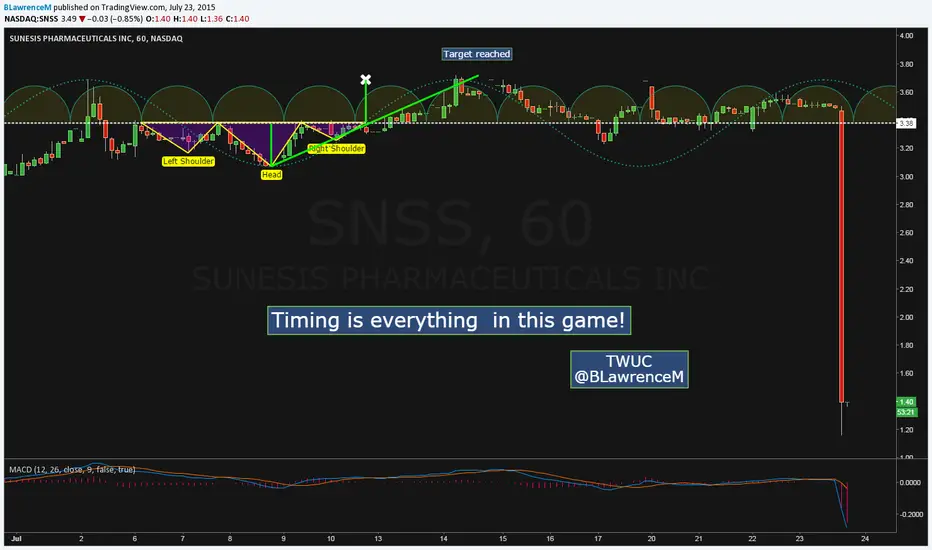The height and width of the screenshot is (550, 932).
Task: Click the 'Jul' date axis label
Action: [x=16, y=539]
